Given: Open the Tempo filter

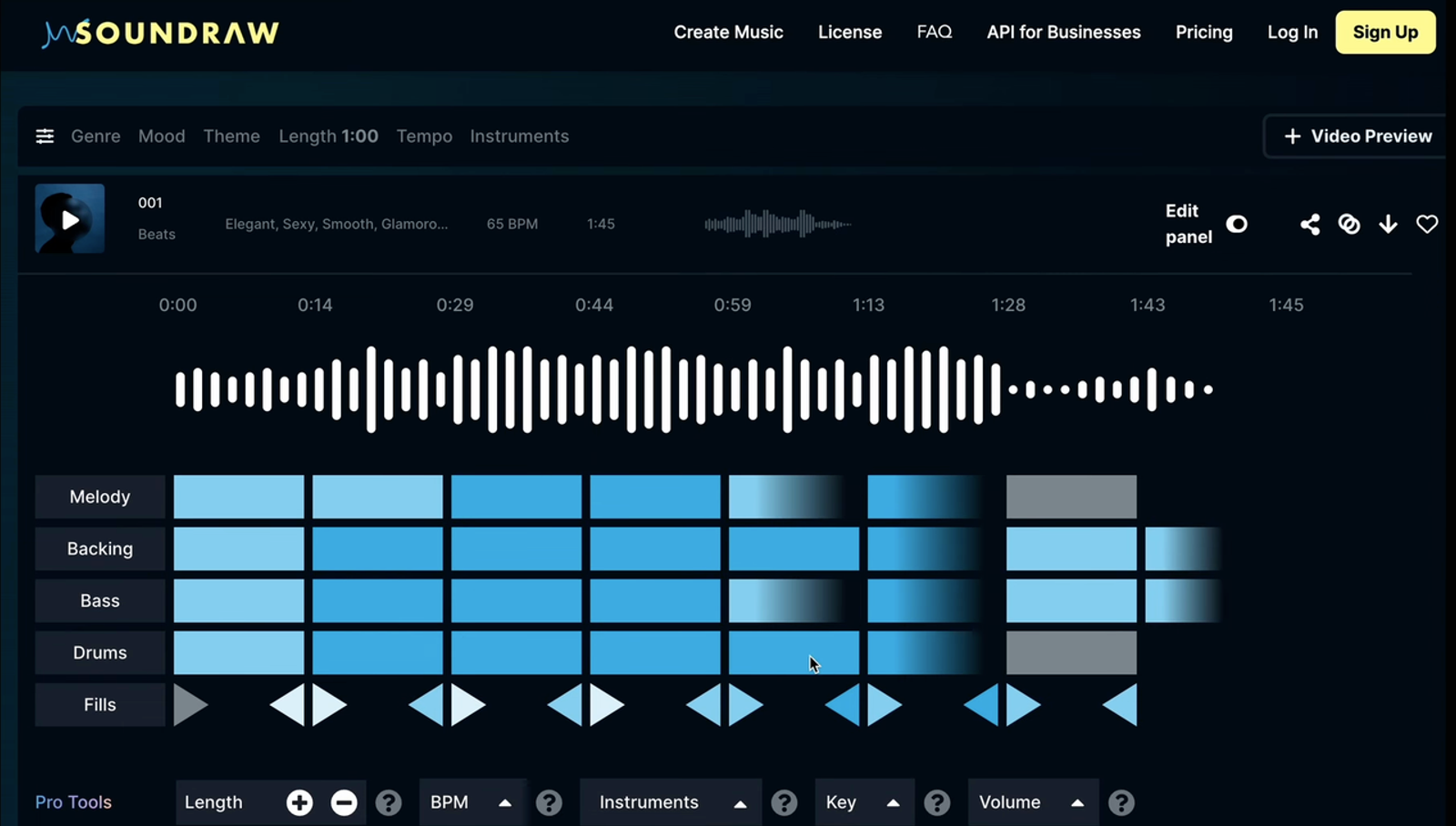Looking at the screenshot, I should point(424,136).
